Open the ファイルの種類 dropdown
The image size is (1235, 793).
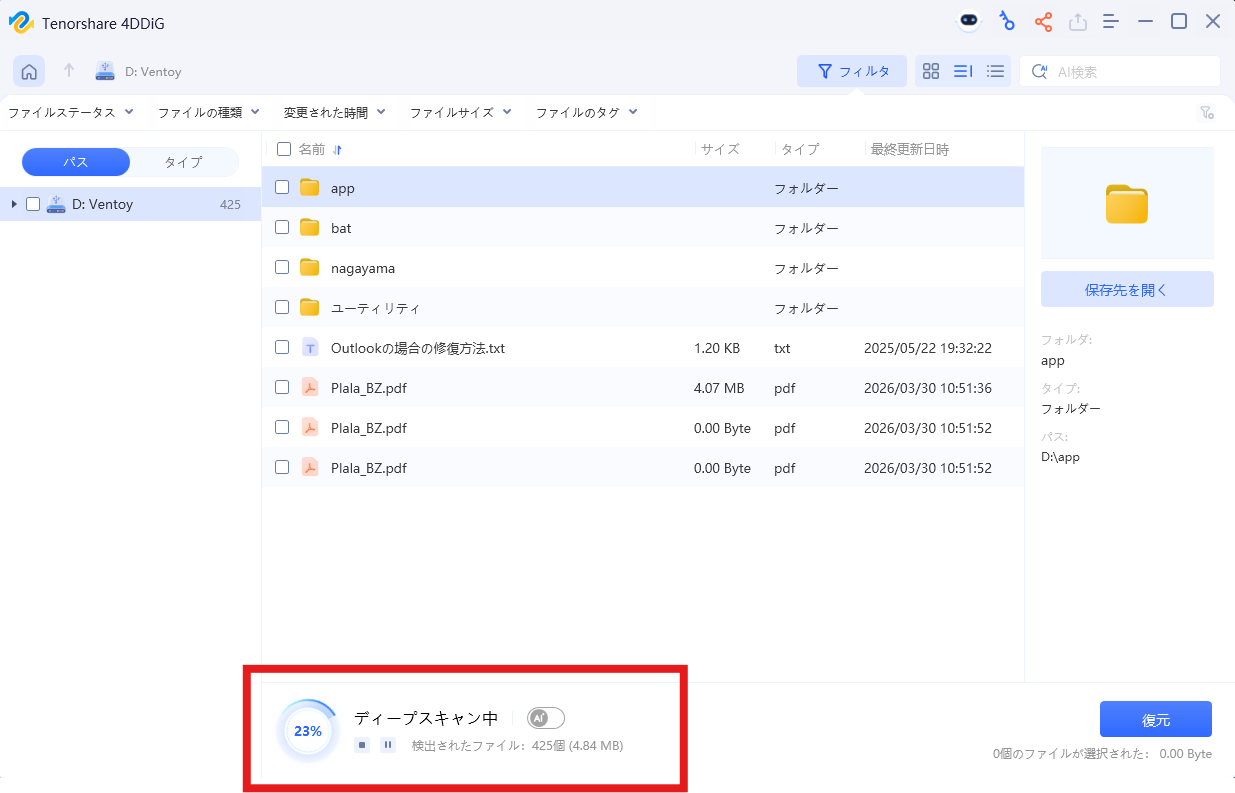tap(208, 113)
